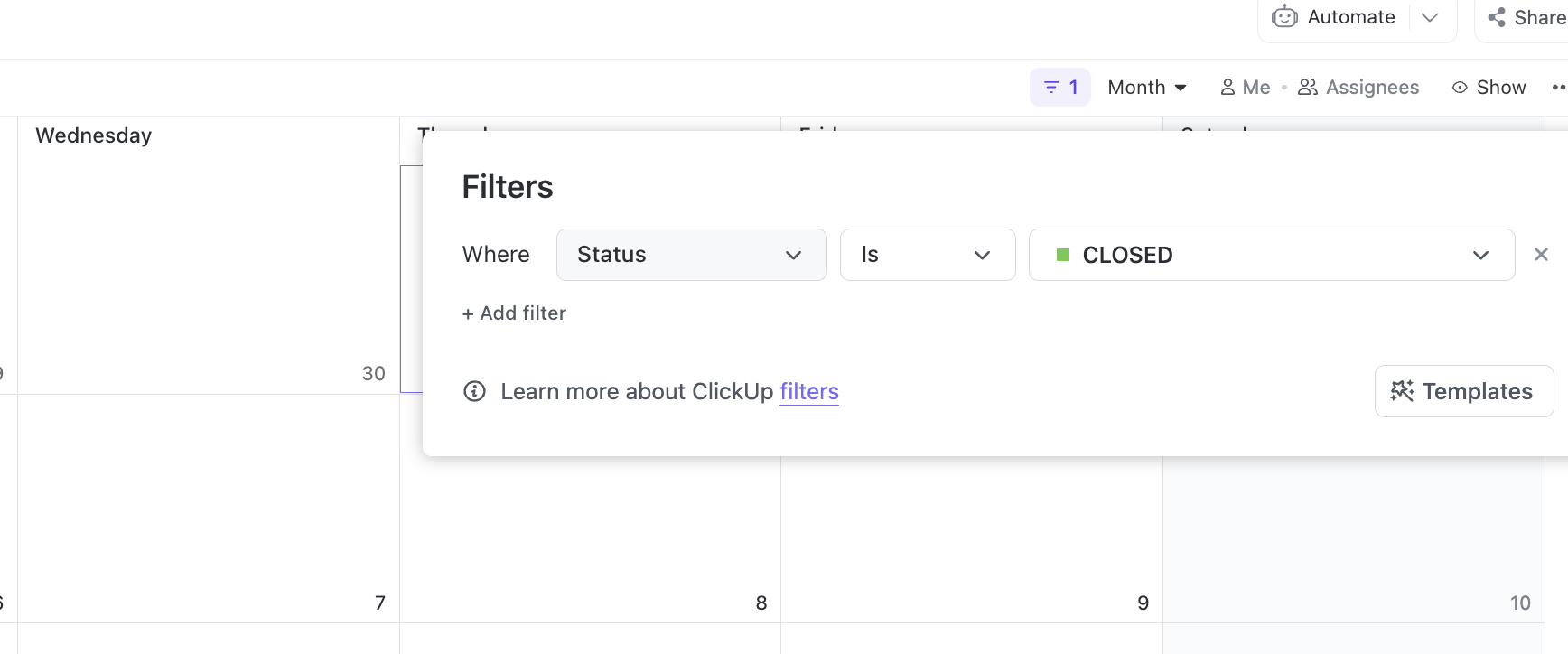Toggle the Me mode filter
The height and width of the screenshot is (654, 1568).
pos(1246,88)
